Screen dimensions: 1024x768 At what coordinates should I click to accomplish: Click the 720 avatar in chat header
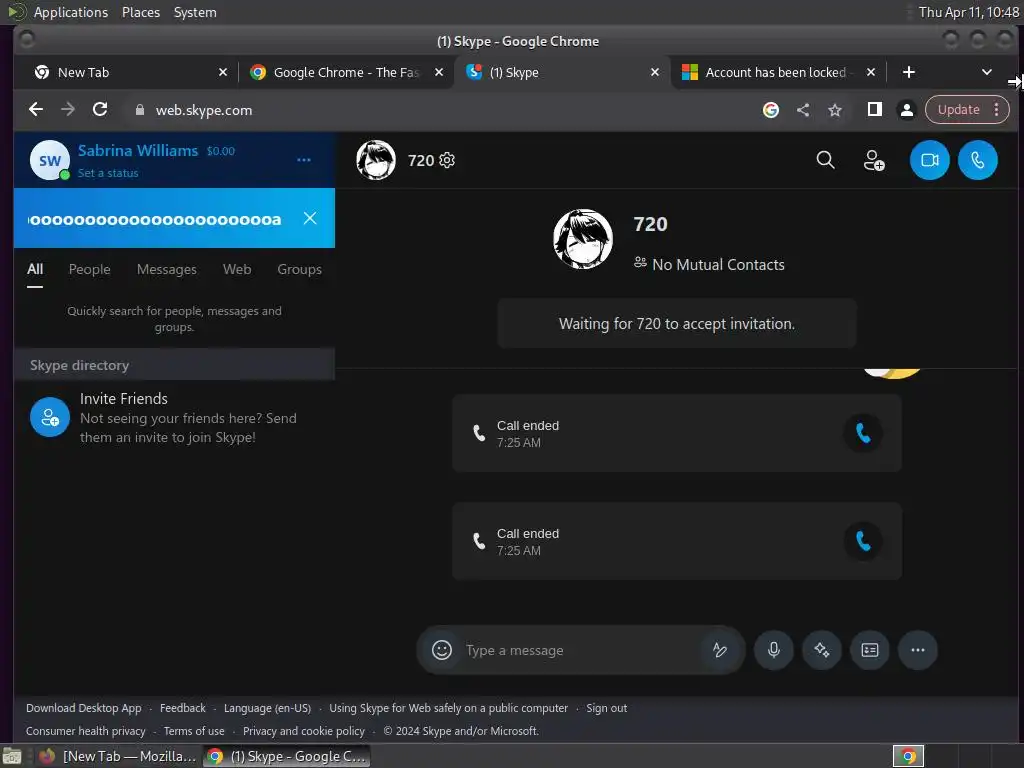376,160
